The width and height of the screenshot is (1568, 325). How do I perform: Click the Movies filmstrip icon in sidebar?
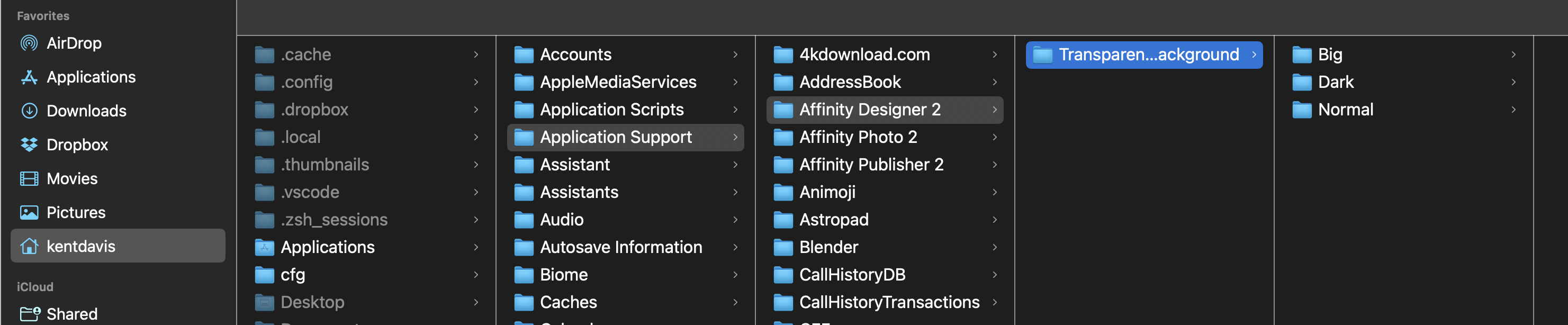(x=29, y=178)
